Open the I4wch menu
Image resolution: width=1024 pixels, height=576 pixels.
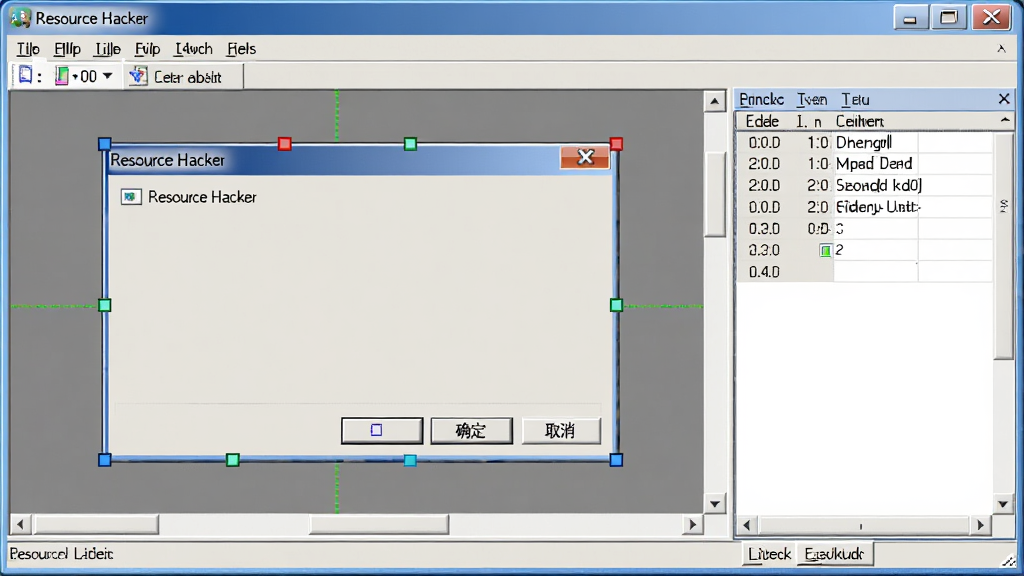click(x=194, y=49)
